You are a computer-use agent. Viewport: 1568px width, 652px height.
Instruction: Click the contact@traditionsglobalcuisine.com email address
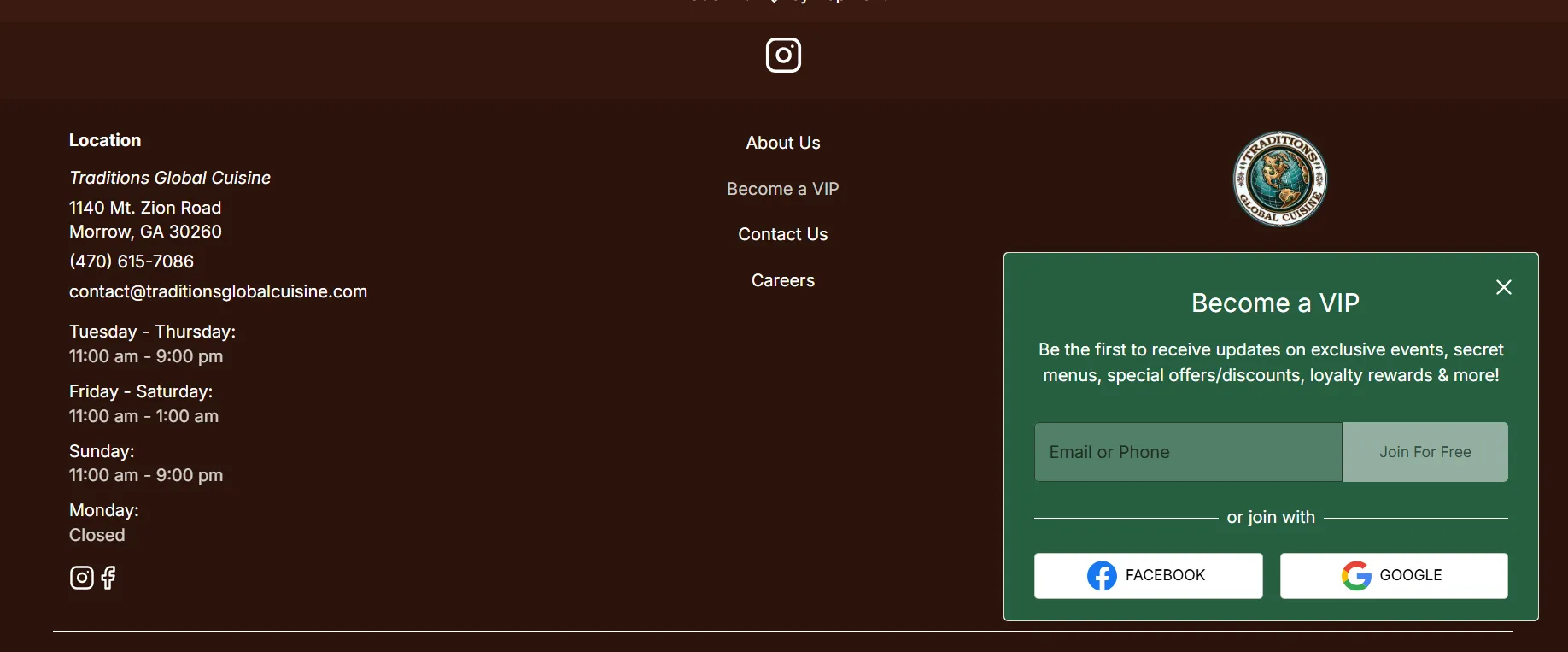pos(218,291)
